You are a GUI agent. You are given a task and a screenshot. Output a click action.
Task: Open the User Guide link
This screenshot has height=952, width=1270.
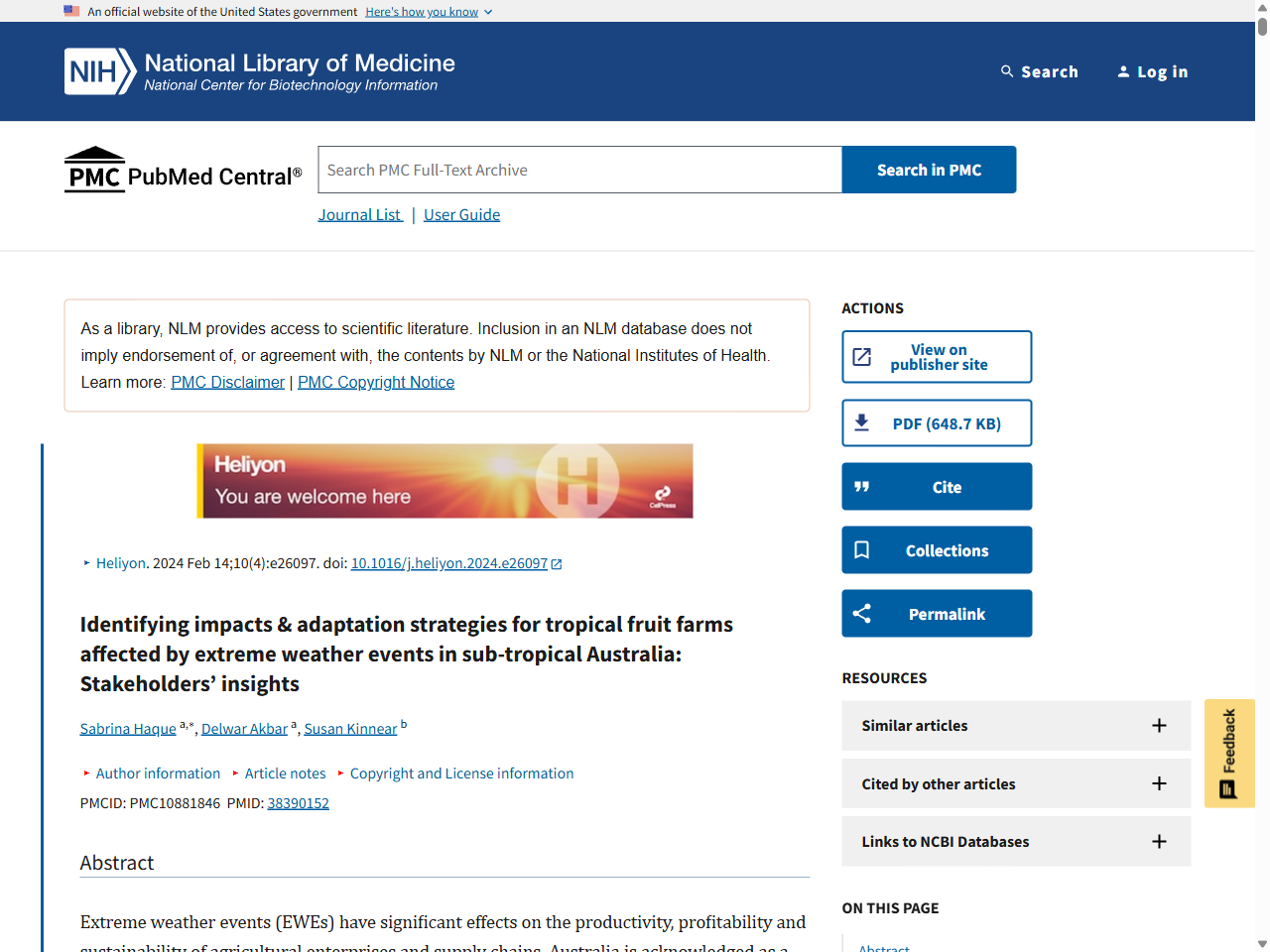click(x=461, y=215)
